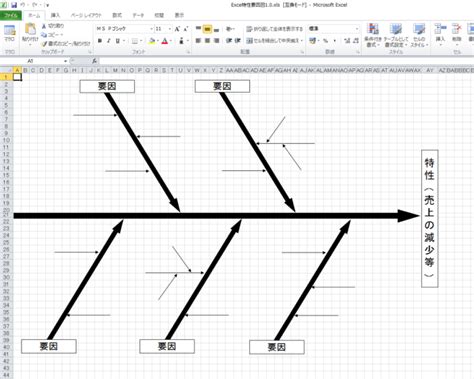Open the green File (ファイル) tab
The width and height of the screenshot is (474, 379).
point(11,15)
